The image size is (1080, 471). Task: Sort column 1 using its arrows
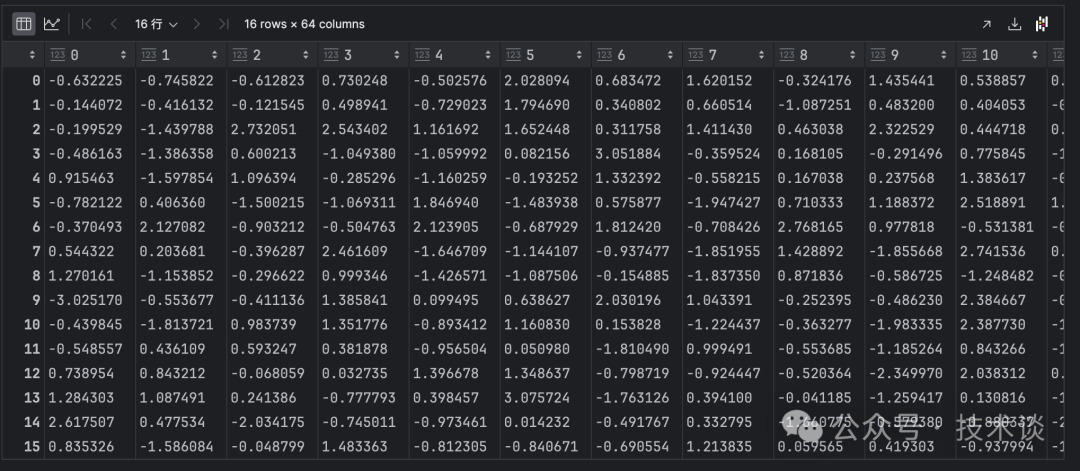(214, 55)
